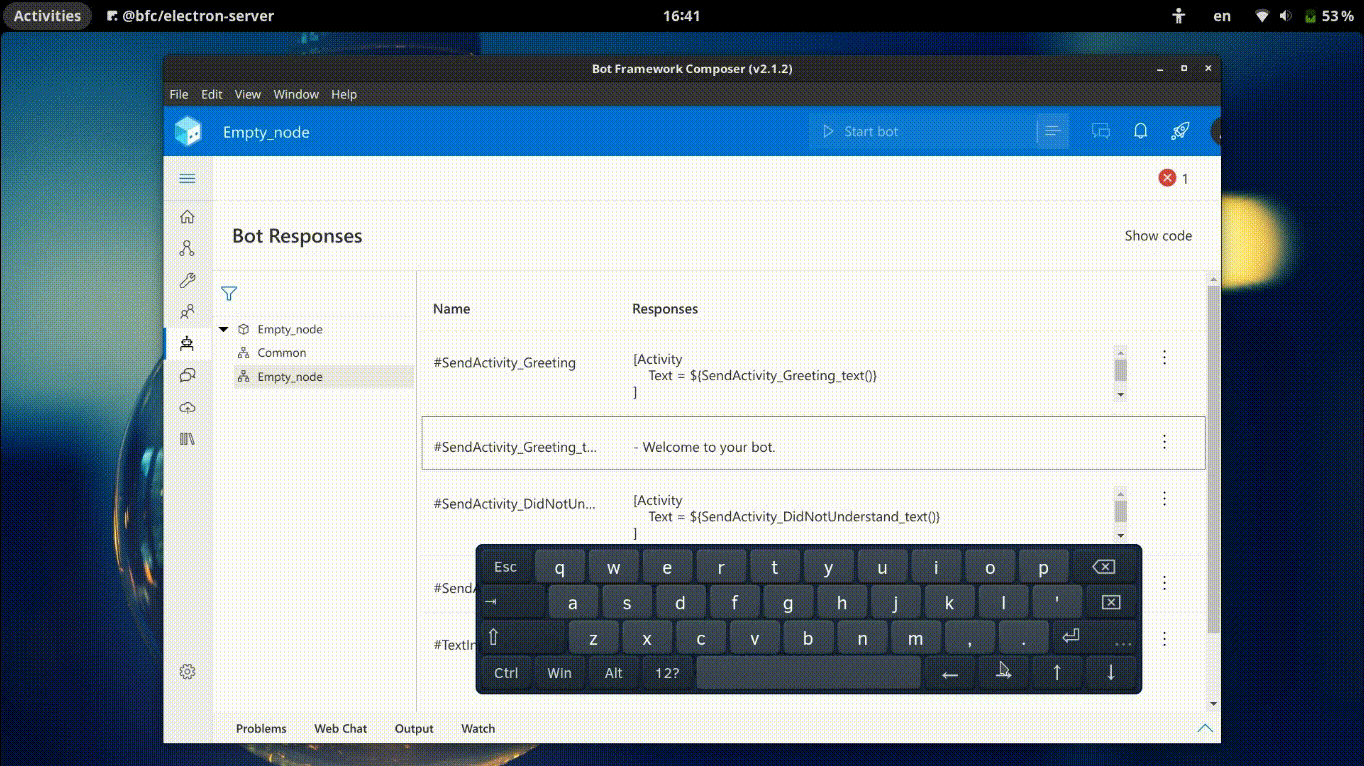The height and width of the screenshot is (766, 1364).
Task: Open the Web Chat speech bubble icon
Action: tap(1101, 131)
